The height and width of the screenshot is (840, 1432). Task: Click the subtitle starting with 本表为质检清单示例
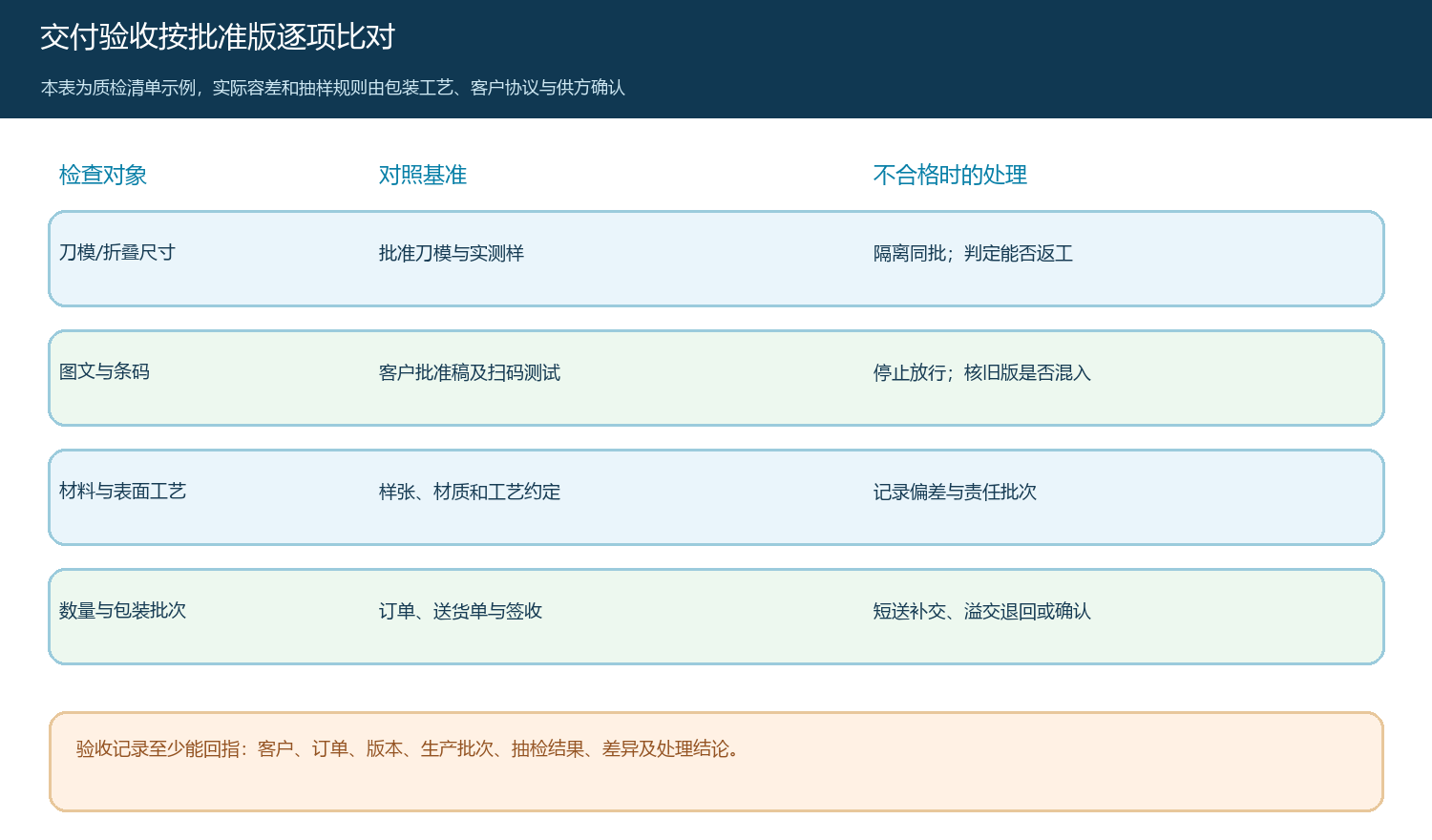[333, 88]
